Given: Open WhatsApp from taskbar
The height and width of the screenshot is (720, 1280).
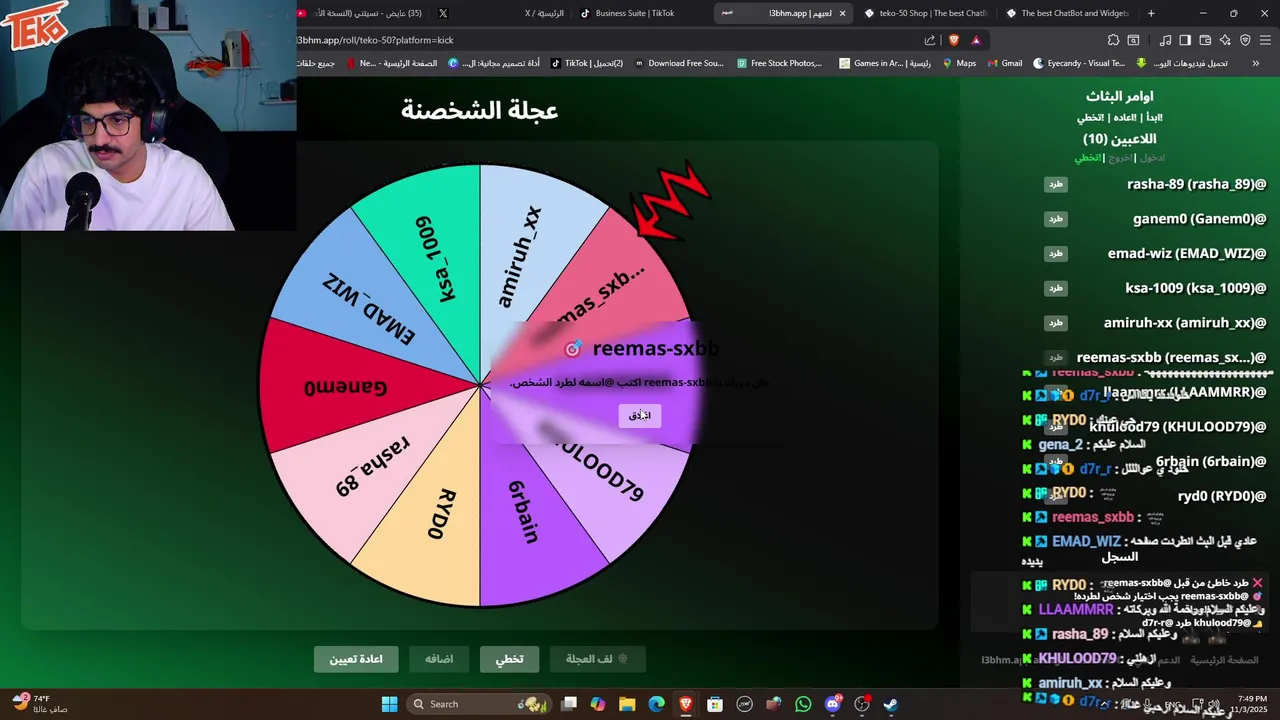Looking at the screenshot, I should point(803,704).
